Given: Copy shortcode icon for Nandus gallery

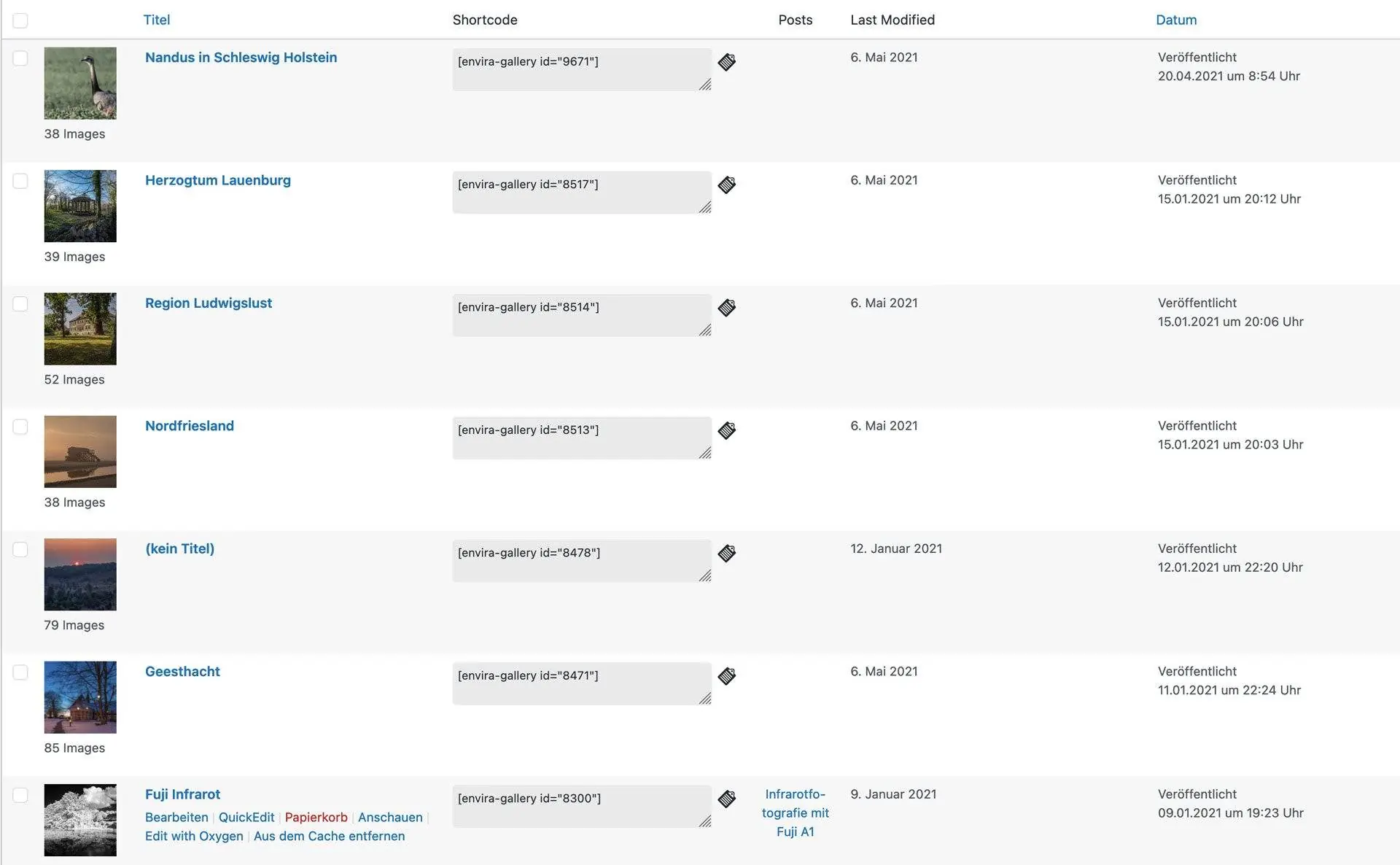Looking at the screenshot, I should [726, 62].
